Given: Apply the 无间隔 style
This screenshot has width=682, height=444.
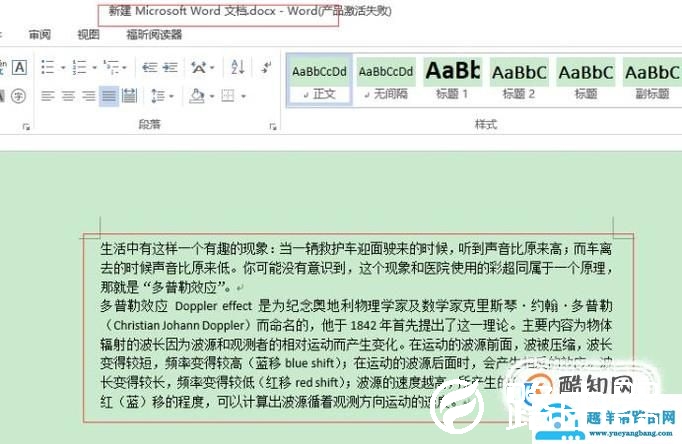Looking at the screenshot, I should tap(385, 80).
